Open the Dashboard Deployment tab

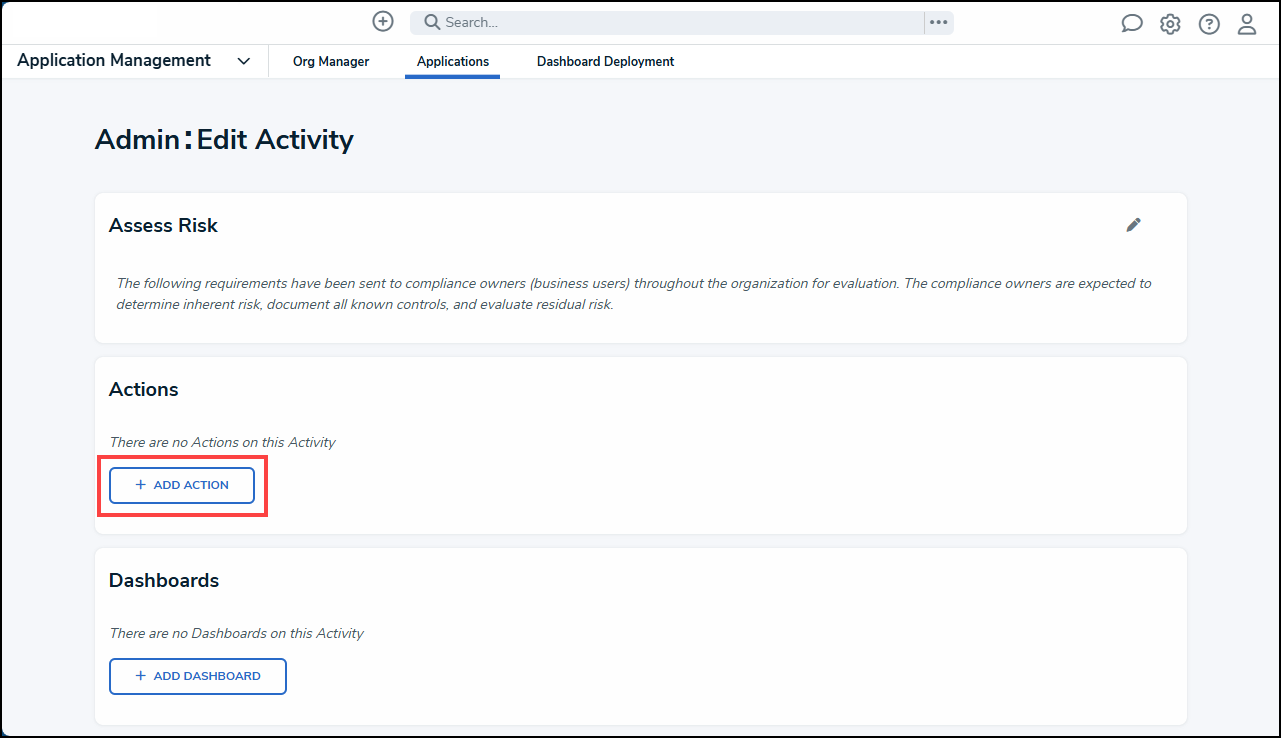pos(605,62)
